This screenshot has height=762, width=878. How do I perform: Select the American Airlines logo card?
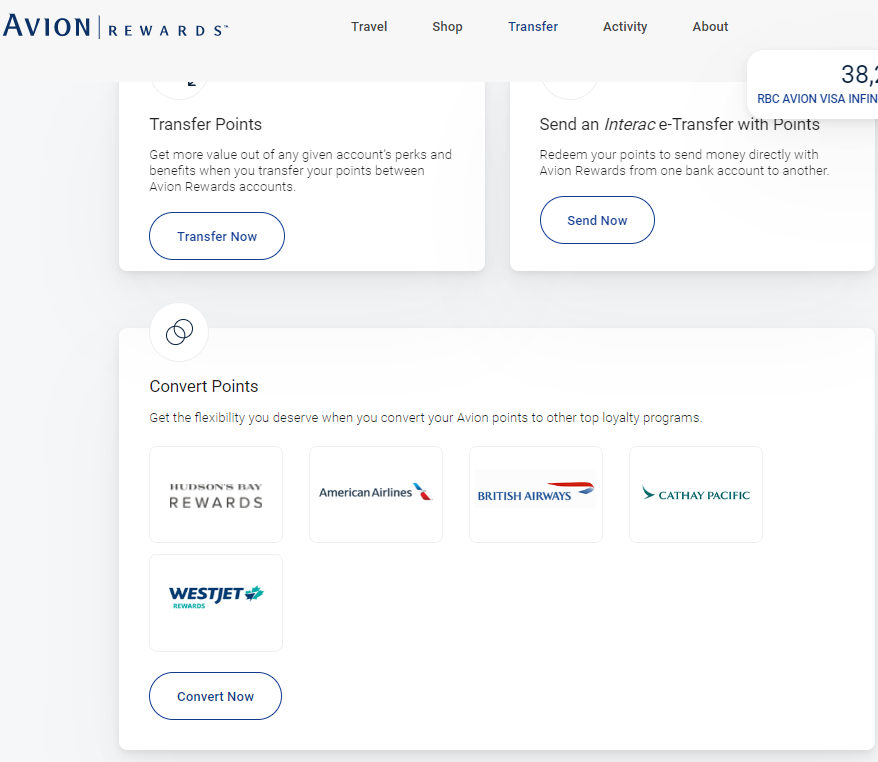(x=376, y=494)
